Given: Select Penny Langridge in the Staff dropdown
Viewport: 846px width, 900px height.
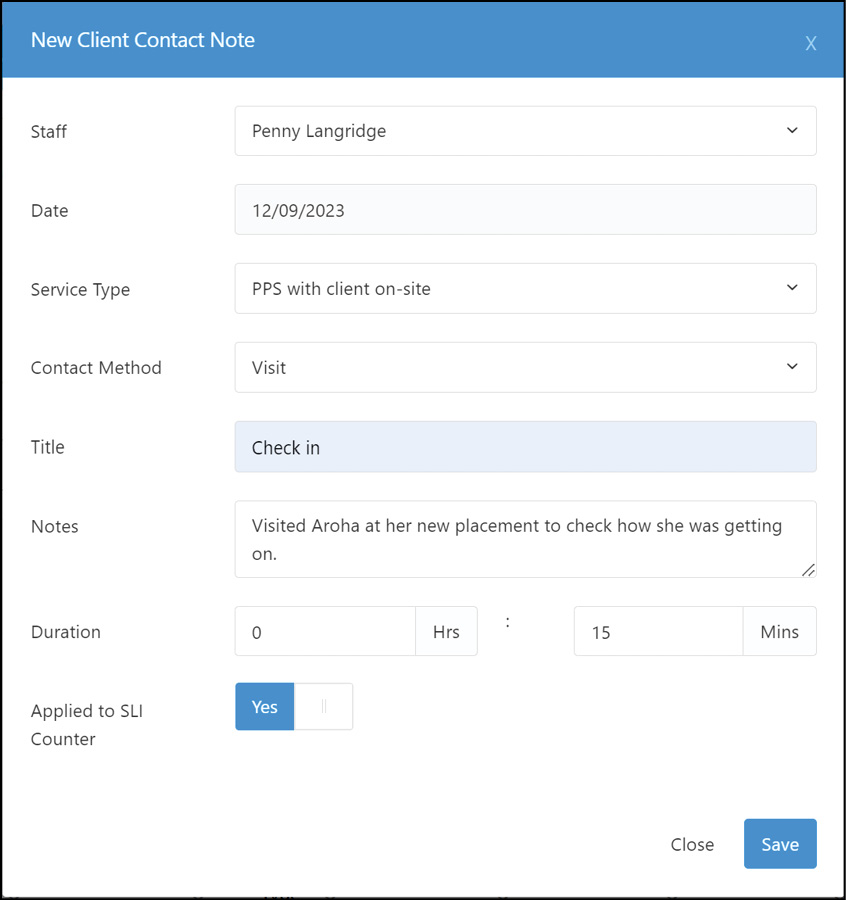Looking at the screenshot, I should coord(525,131).
